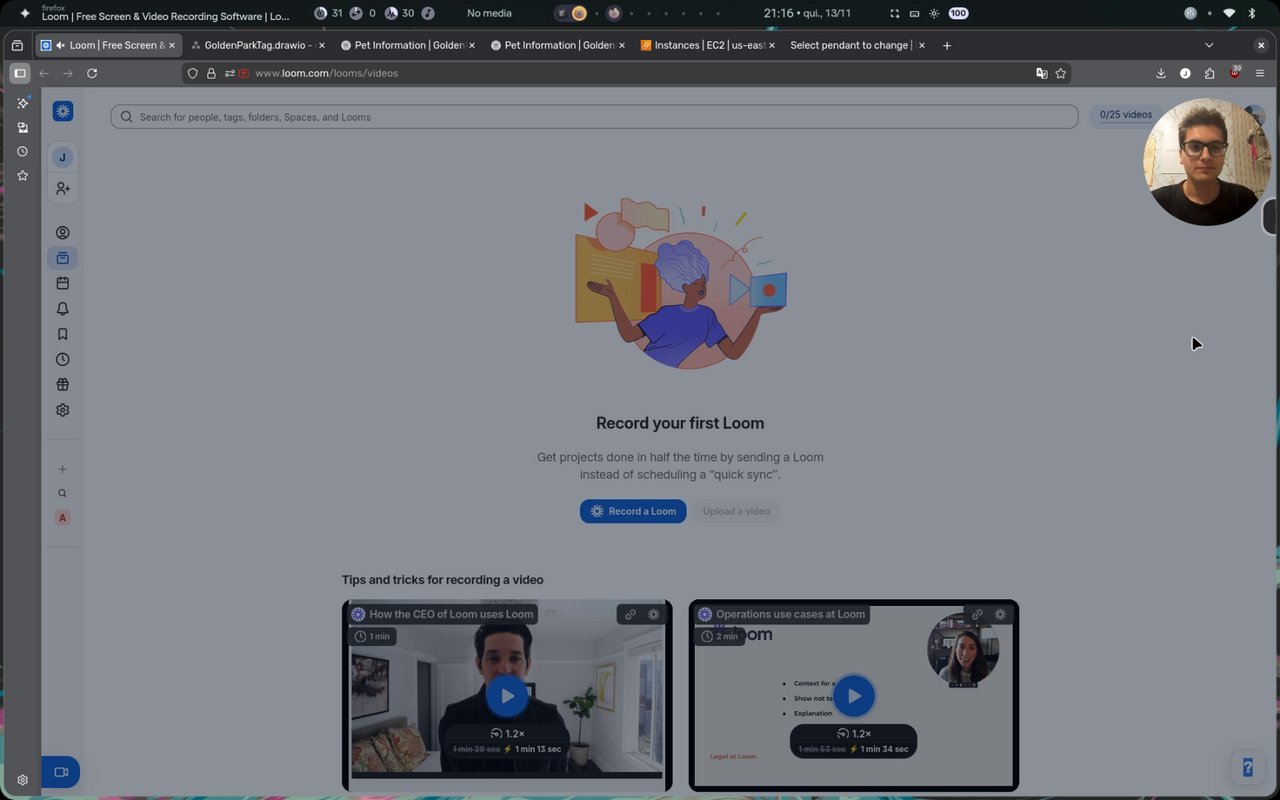Toggle the Firefox sidebar button

(19, 73)
